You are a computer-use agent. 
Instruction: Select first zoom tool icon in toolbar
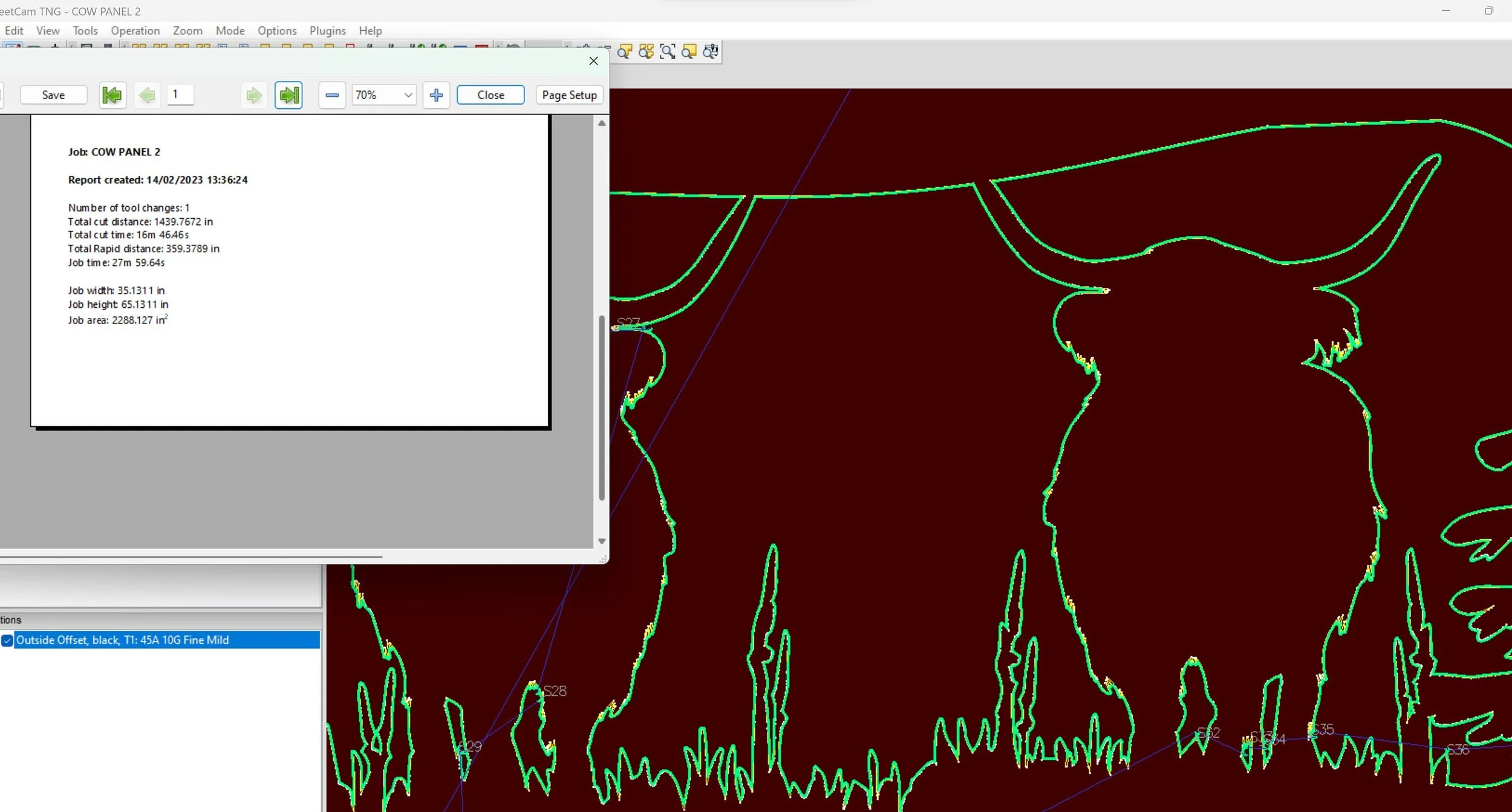pos(625,52)
